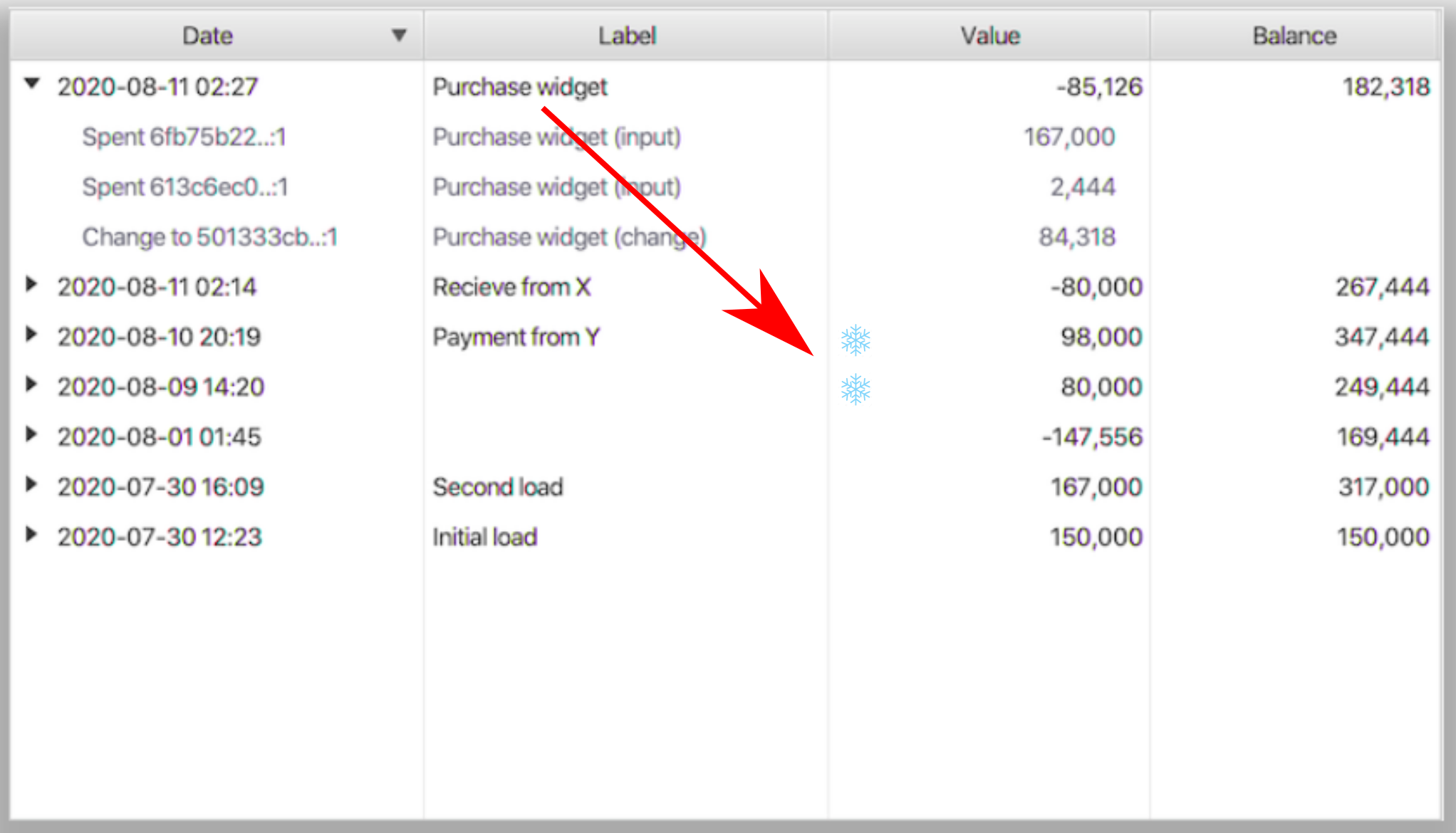This screenshot has width=1456, height=833.
Task: Expand the 2020-08-09 14:20 transaction row
Action: click(x=31, y=384)
